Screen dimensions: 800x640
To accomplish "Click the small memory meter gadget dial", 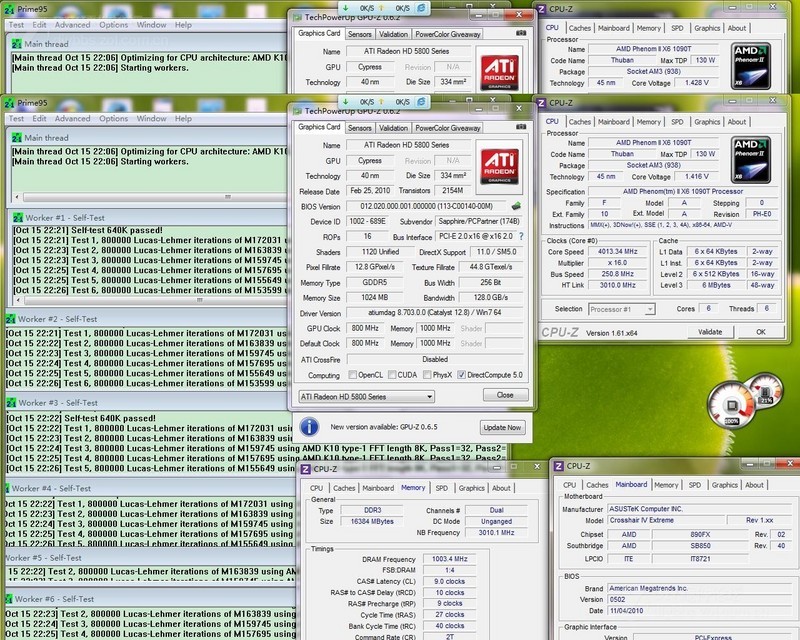I will pyautogui.click(x=766, y=391).
